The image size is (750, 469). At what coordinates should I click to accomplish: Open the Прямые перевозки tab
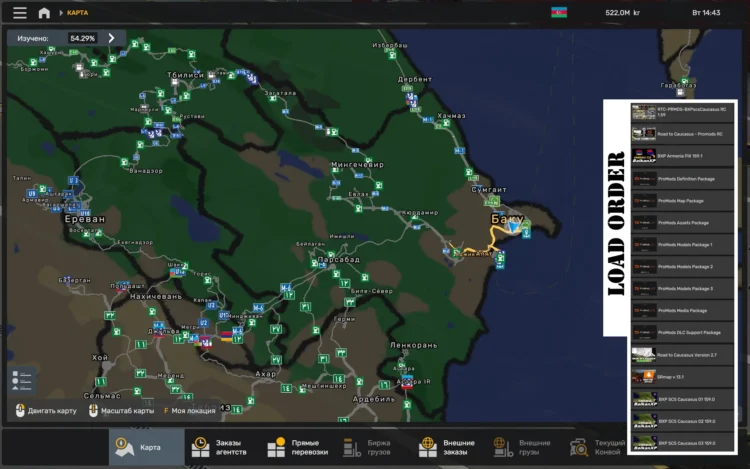(298, 447)
